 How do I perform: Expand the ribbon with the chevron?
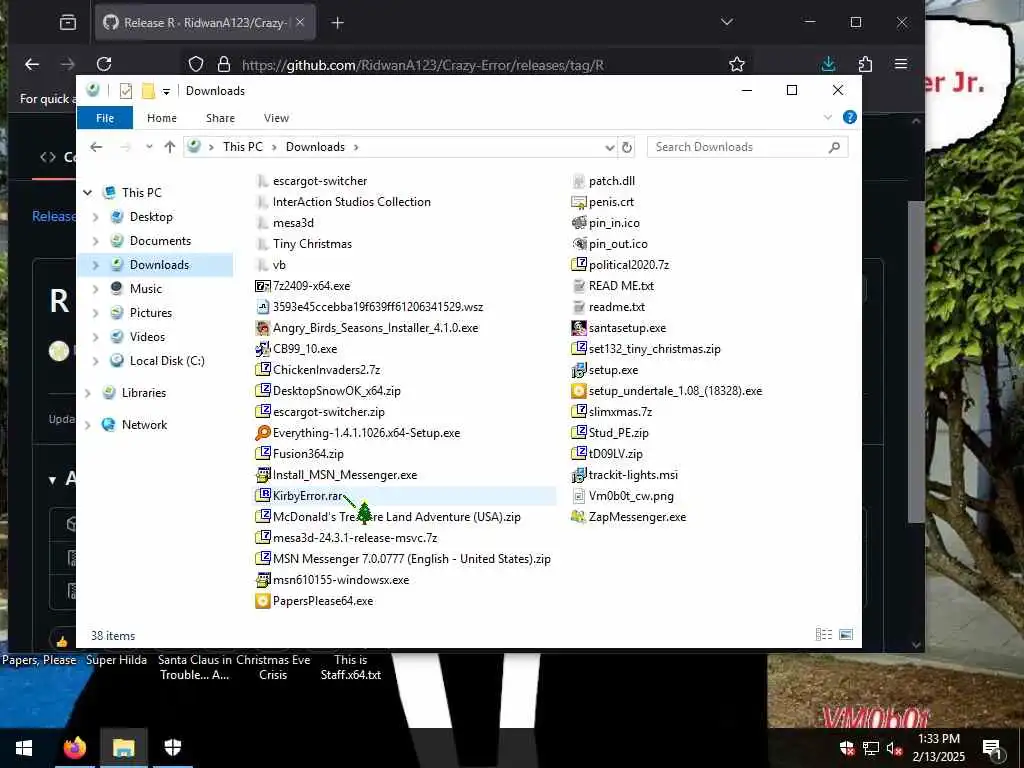[x=827, y=118]
